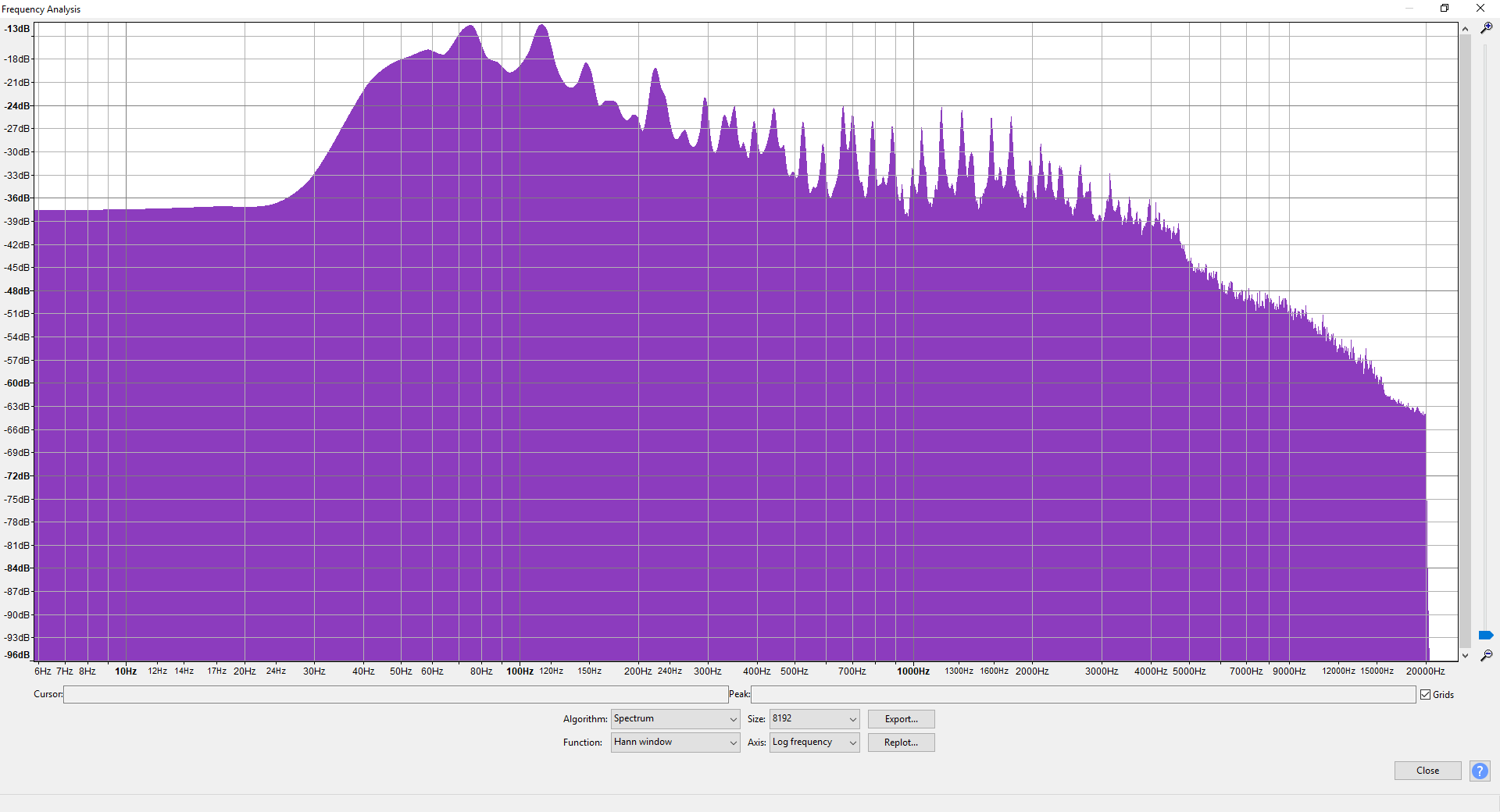The width and height of the screenshot is (1500, 812).
Task: Click the restore window icon
Action: point(1445,9)
